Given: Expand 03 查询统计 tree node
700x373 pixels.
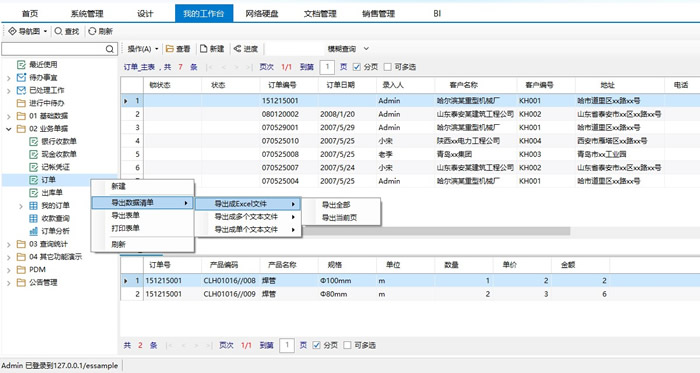Looking at the screenshot, I should tap(8, 245).
